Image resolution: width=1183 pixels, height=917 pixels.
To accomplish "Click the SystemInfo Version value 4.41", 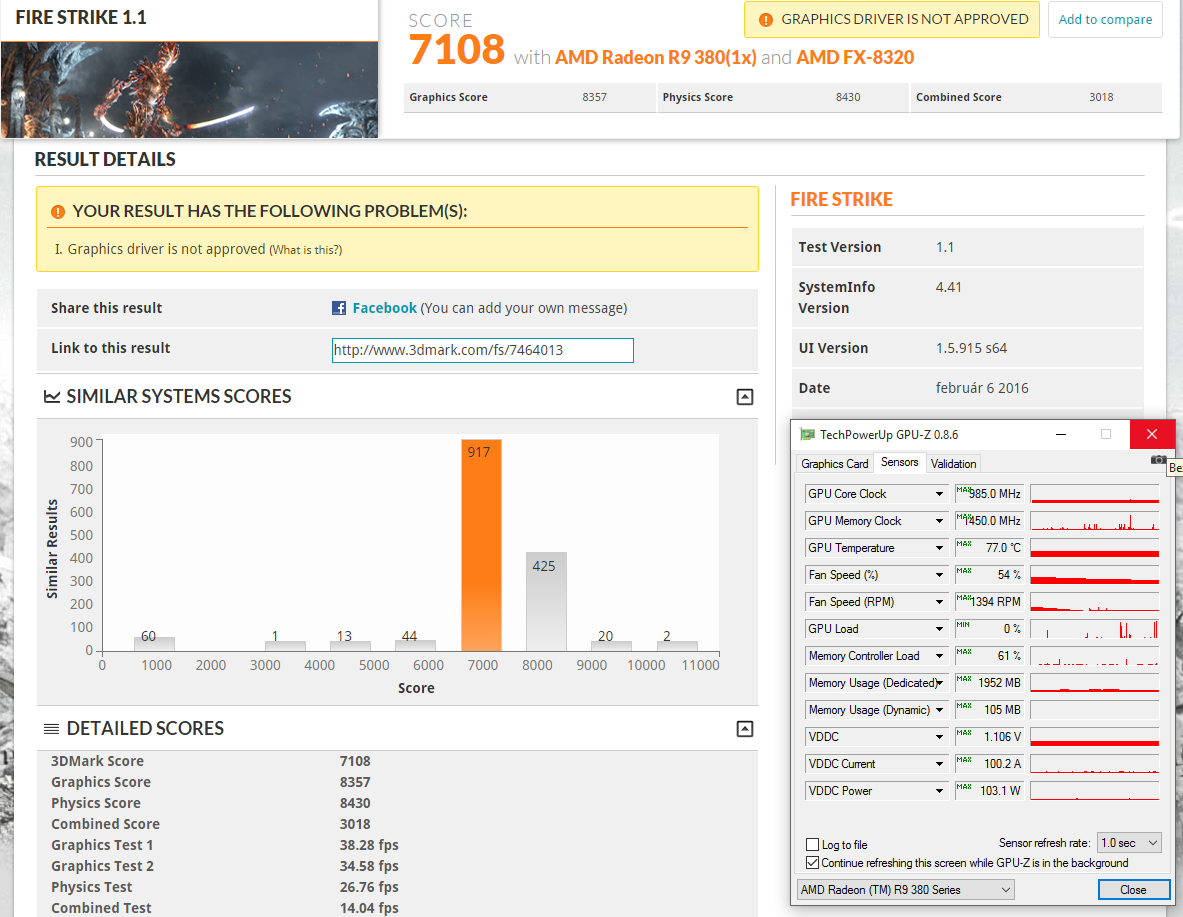I will 948,287.
